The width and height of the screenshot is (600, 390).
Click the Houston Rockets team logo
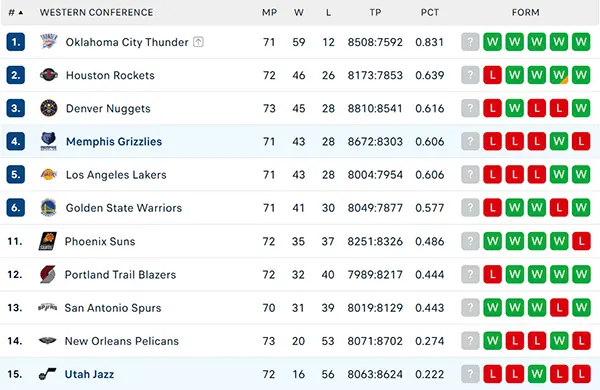tap(49, 75)
